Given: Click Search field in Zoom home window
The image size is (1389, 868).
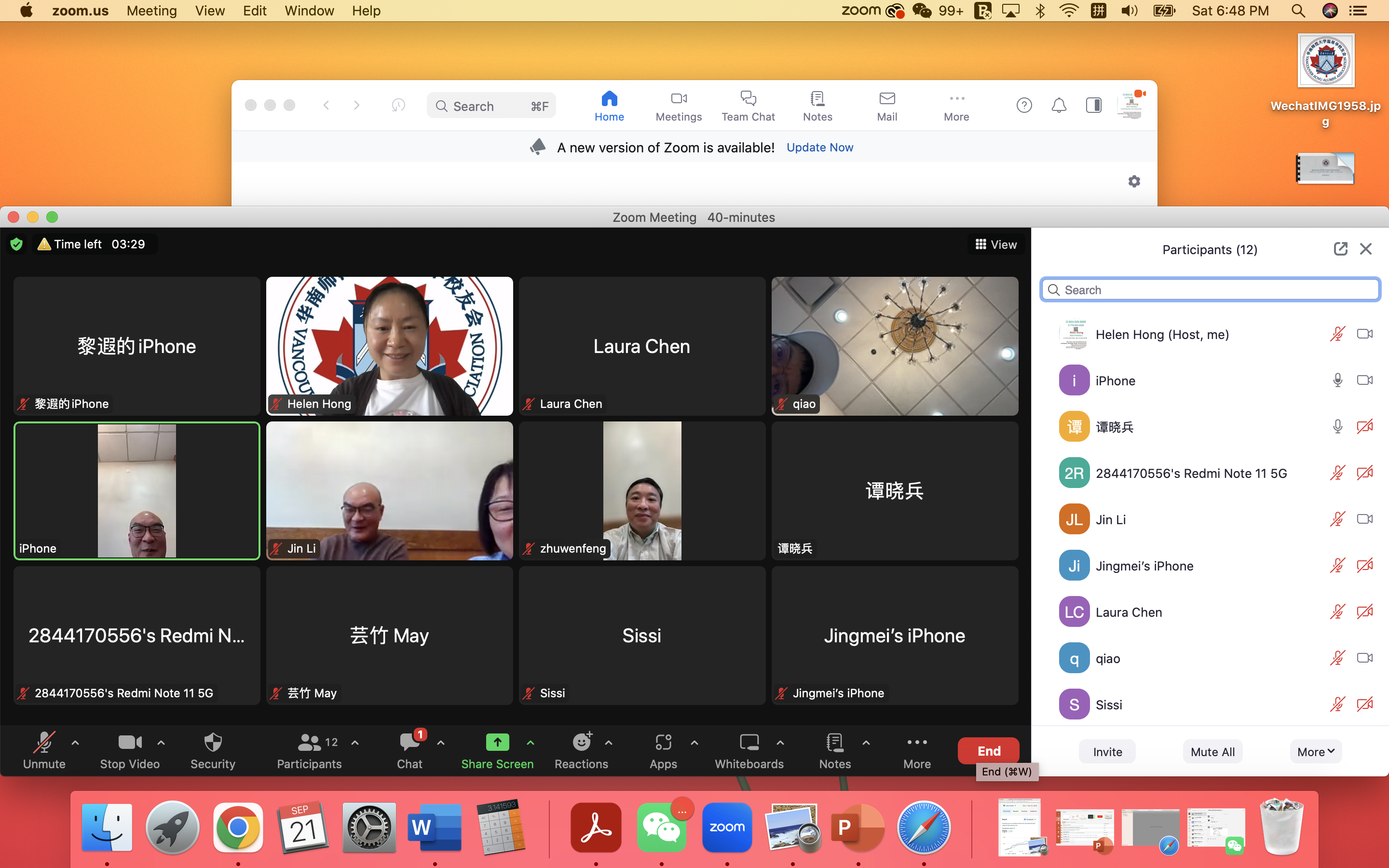Looking at the screenshot, I should [x=491, y=106].
